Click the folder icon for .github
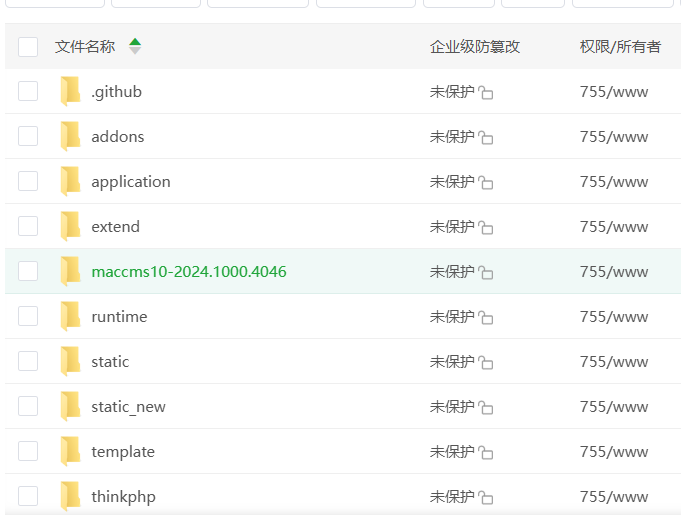 click(70, 91)
